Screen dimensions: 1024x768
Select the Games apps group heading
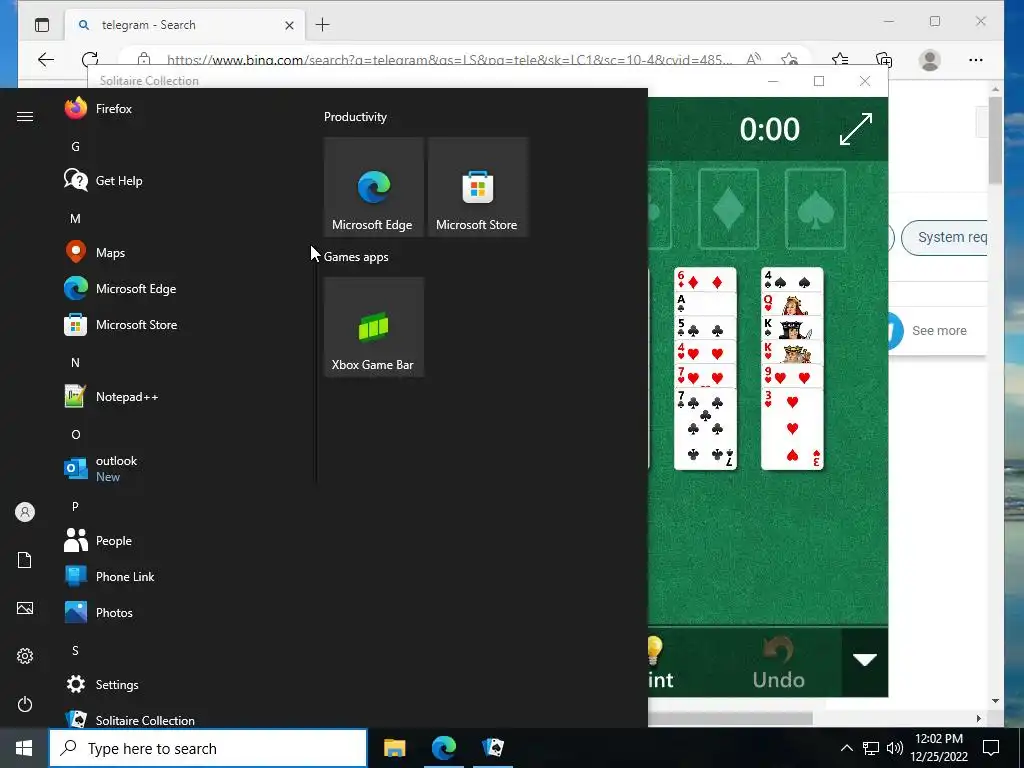pyautogui.click(x=356, y=257)
